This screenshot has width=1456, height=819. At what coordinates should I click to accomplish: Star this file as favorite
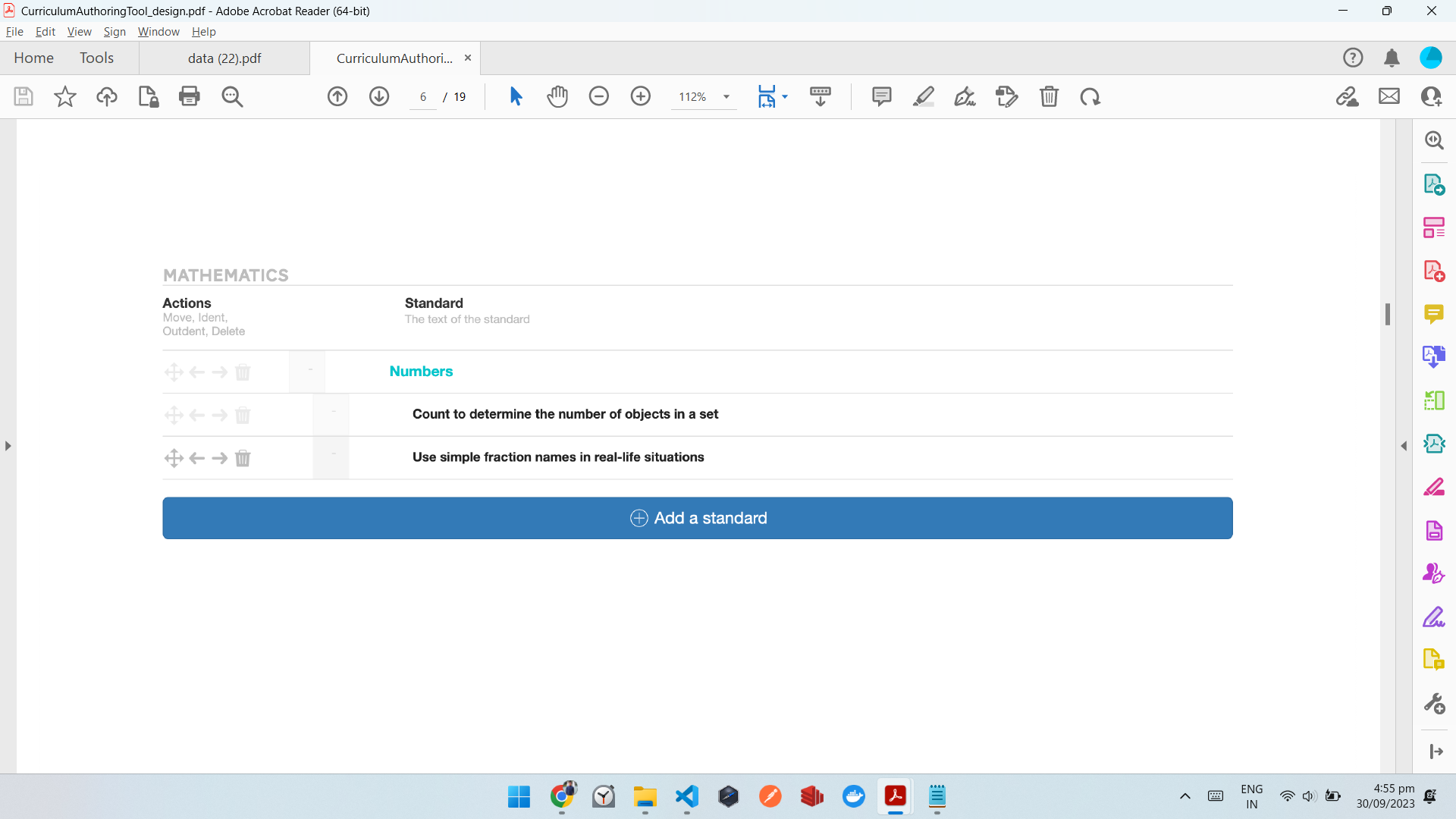[x=65, y=96]
